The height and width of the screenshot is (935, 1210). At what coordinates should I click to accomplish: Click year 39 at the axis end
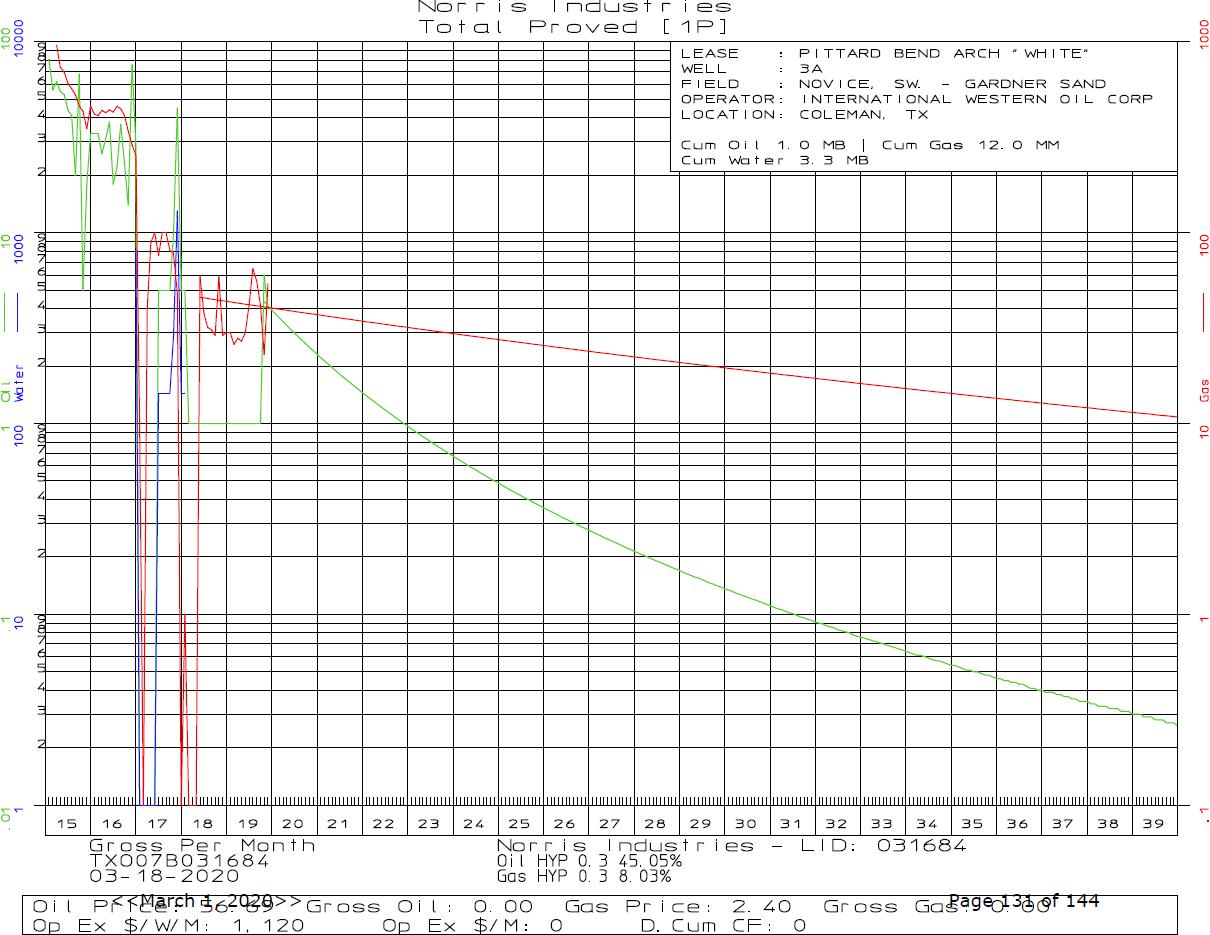(1153, 823)
